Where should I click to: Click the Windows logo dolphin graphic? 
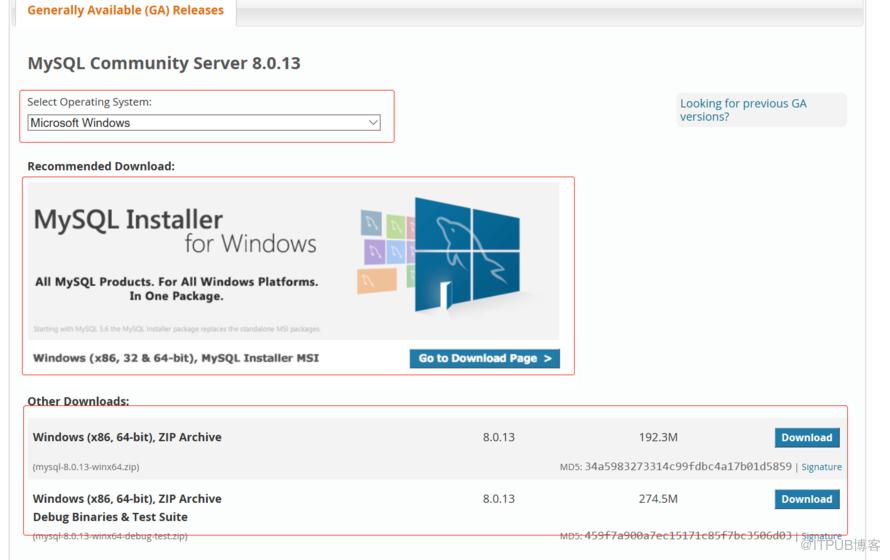(x=467, y=254)
